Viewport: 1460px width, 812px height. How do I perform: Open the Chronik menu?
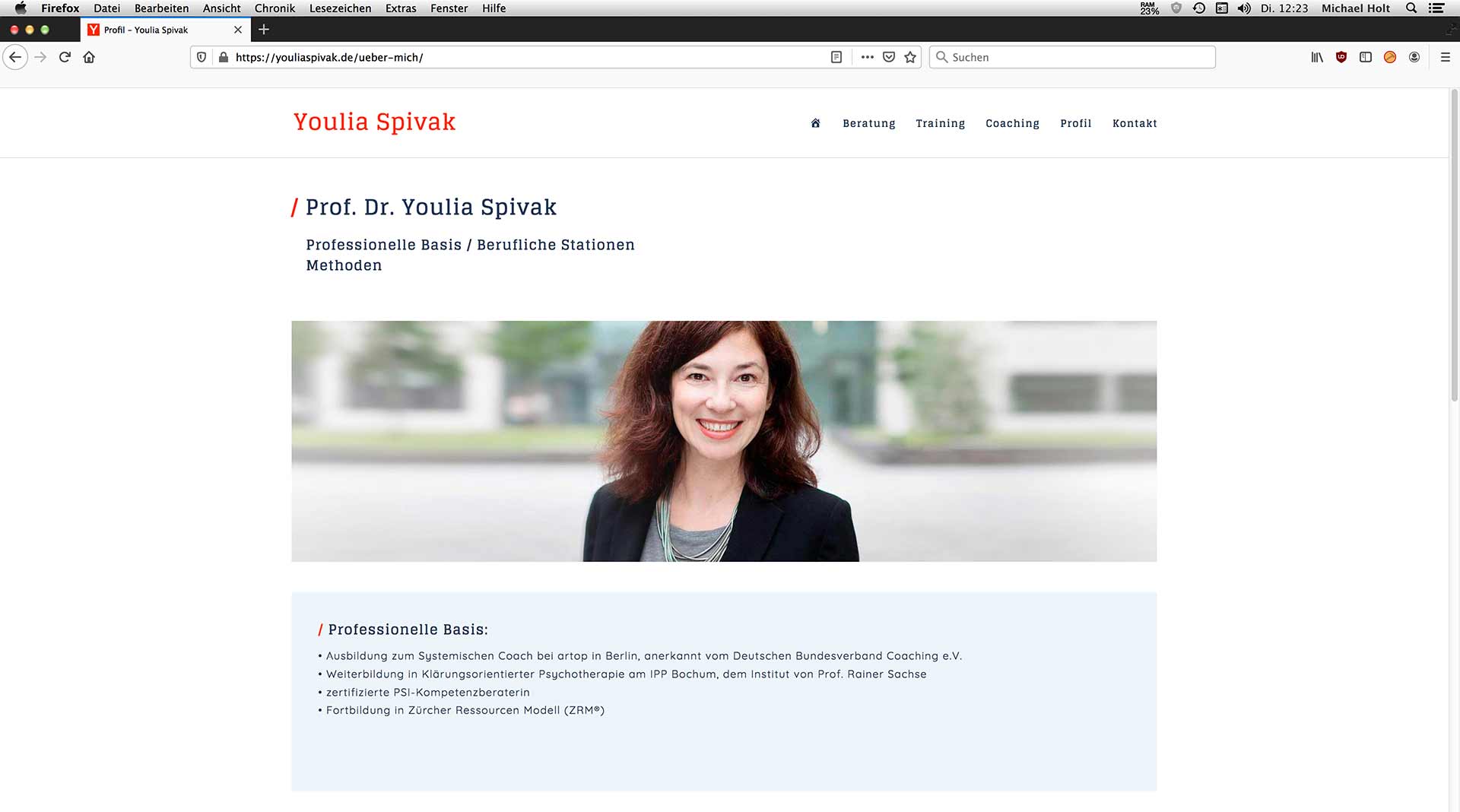coord(275,8)
